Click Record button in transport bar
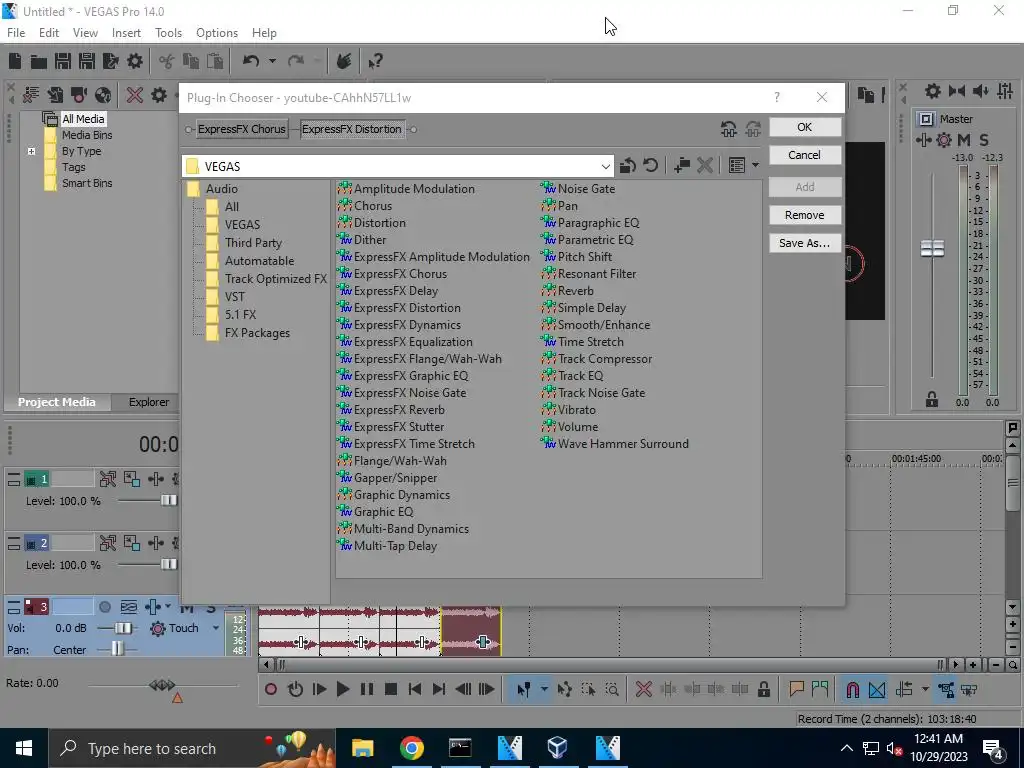The image size is (1024, 768). click(x=271, y=689)
